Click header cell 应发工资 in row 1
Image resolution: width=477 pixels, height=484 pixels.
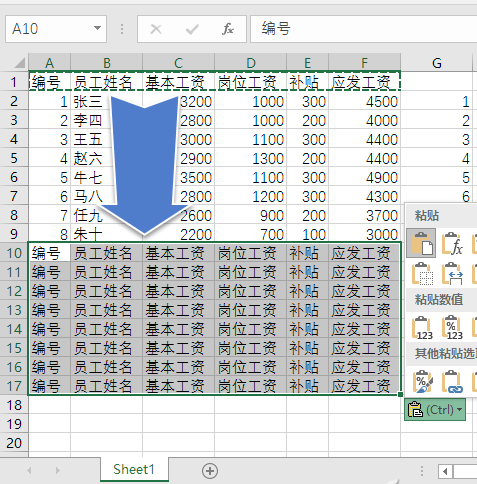(365, 82)
